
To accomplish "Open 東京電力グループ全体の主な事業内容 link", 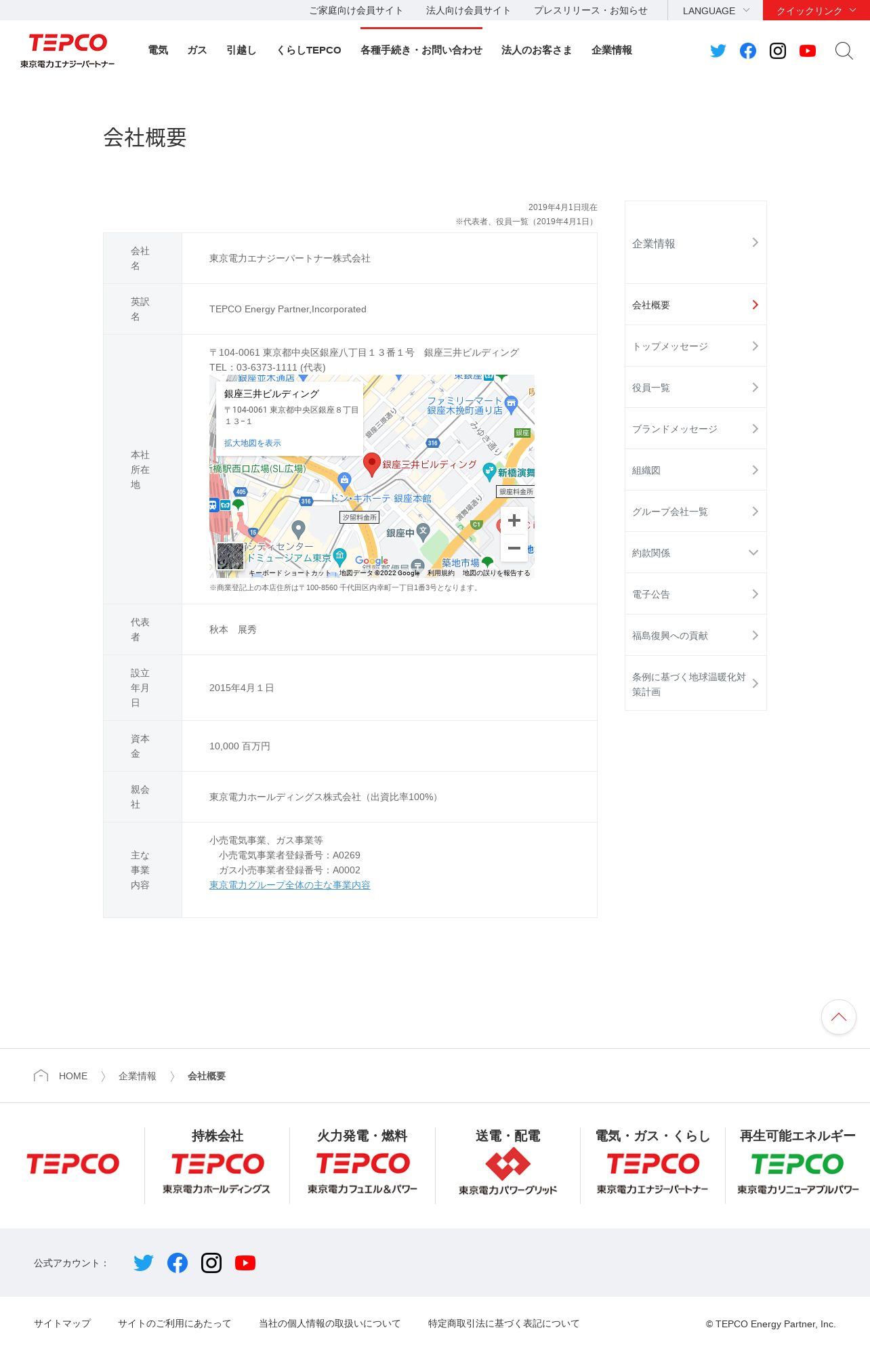I will pyautogui.click(x=290, y=885).
